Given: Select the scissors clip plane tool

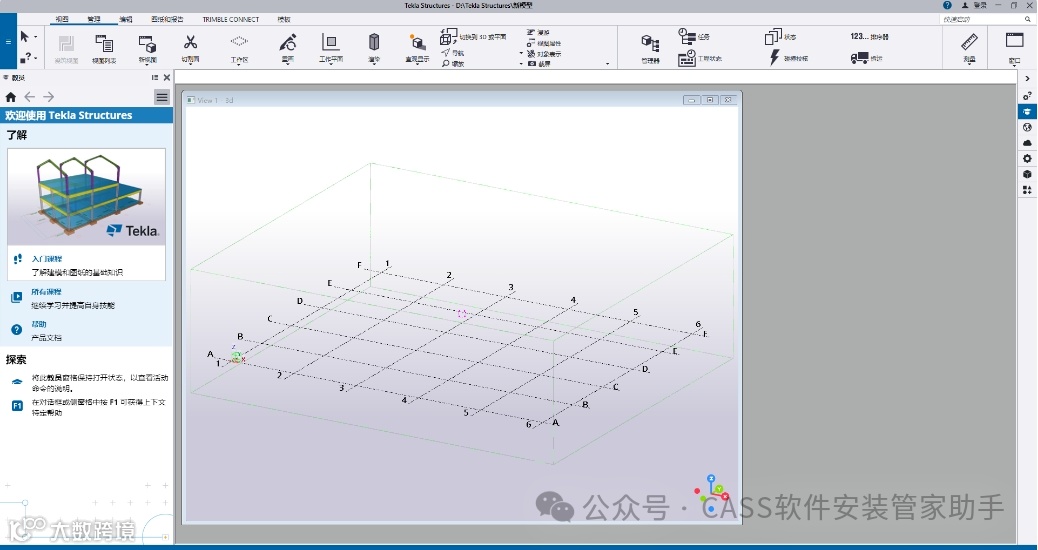Looking at the screenshot, I should click(190, 43).
